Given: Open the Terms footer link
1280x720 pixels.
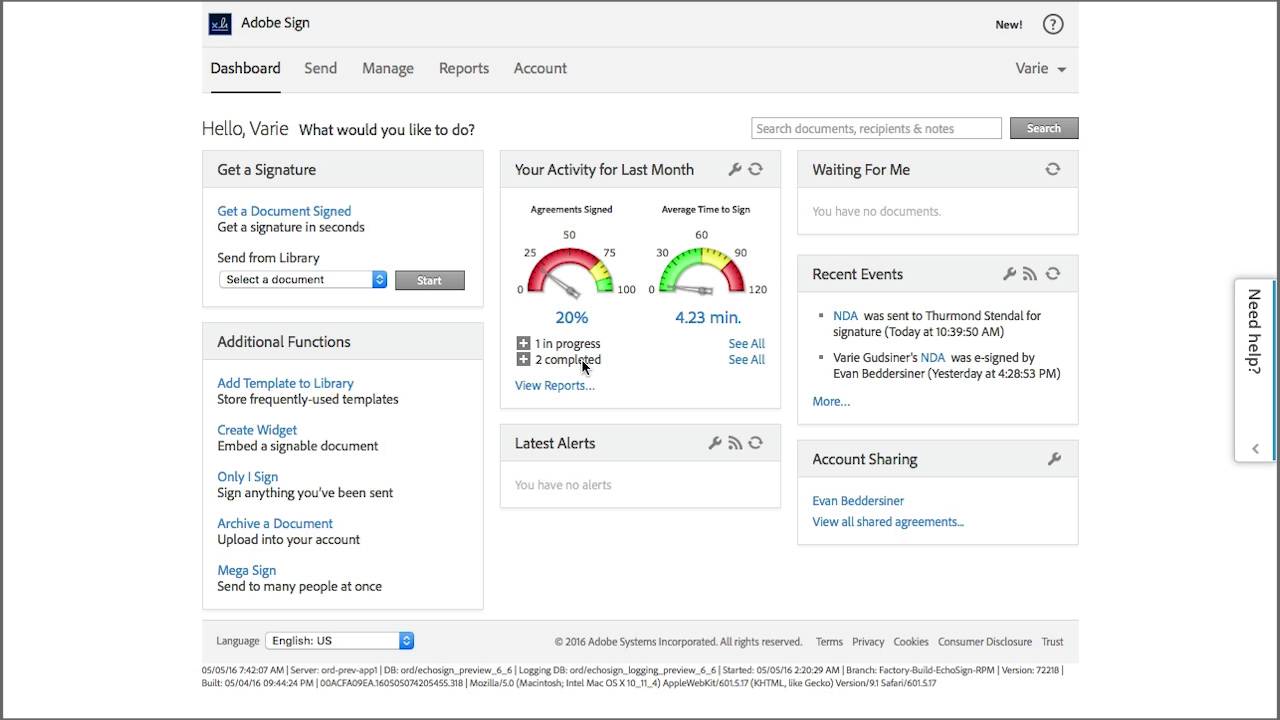Looking at the screenshot, I should 829,642.
